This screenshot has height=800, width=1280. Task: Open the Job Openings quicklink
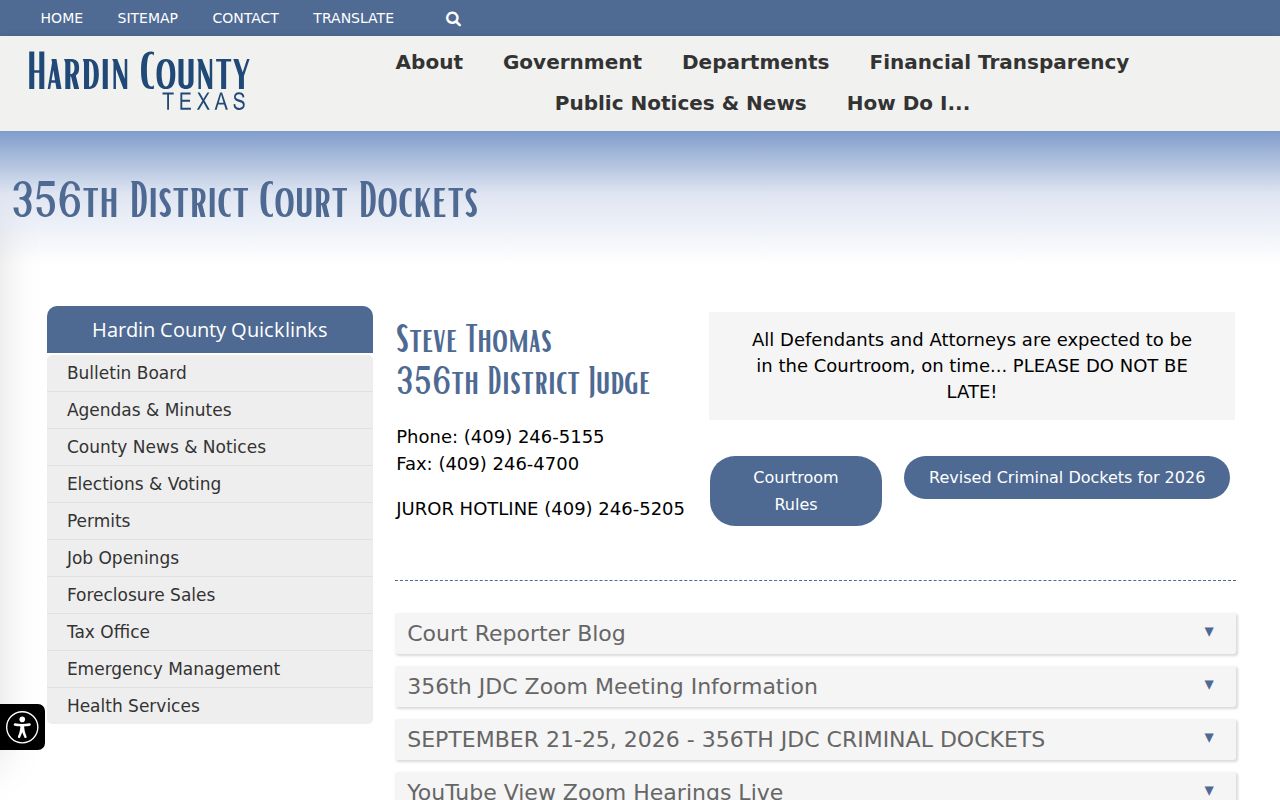click(210, 558)
